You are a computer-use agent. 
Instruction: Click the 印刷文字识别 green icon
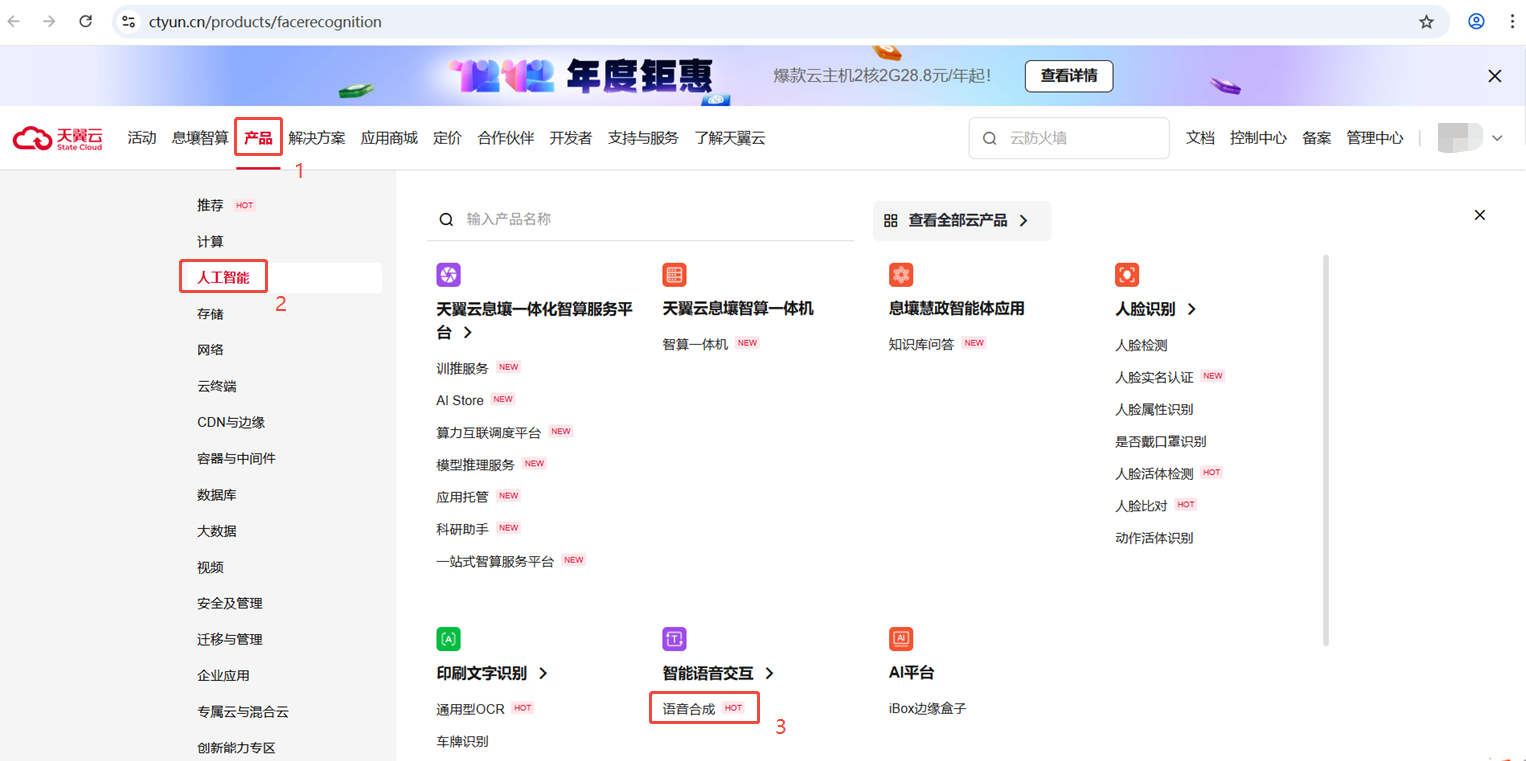(x=447, y=638)
